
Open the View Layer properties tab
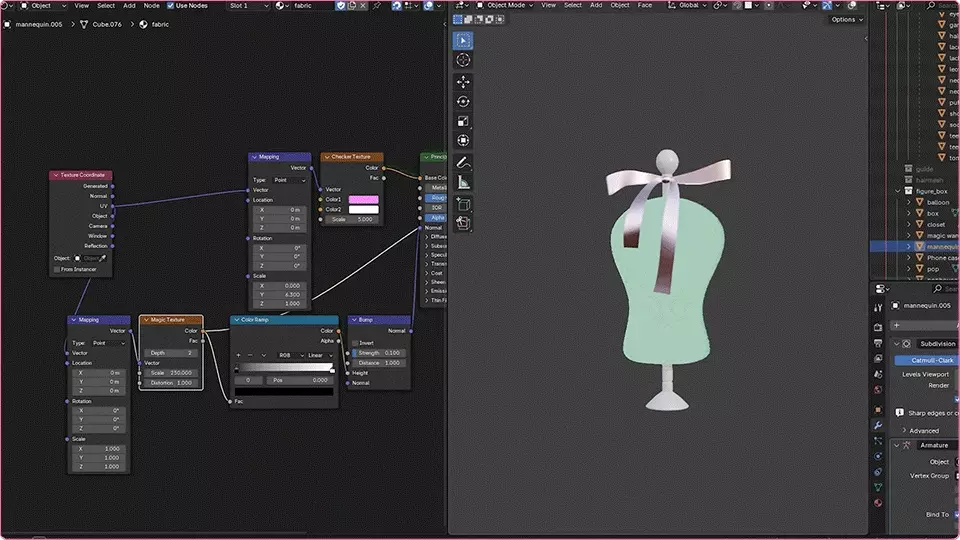coord(878,359)
